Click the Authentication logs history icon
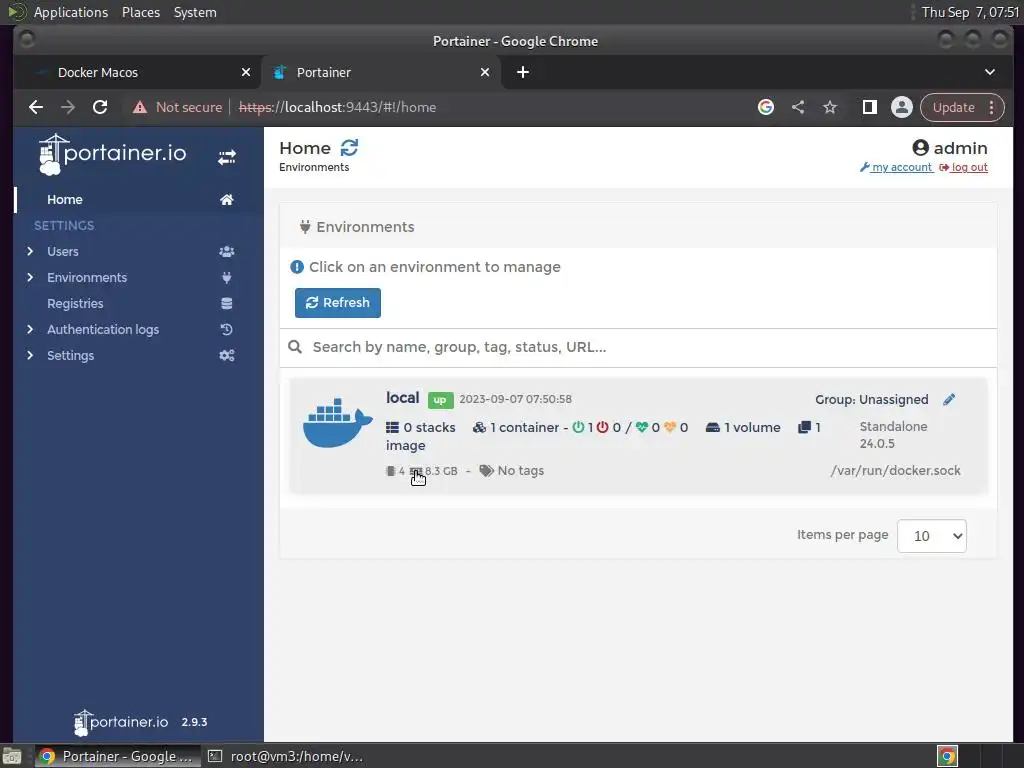Viewport: 1024px width, 768px height. (227, 330)
